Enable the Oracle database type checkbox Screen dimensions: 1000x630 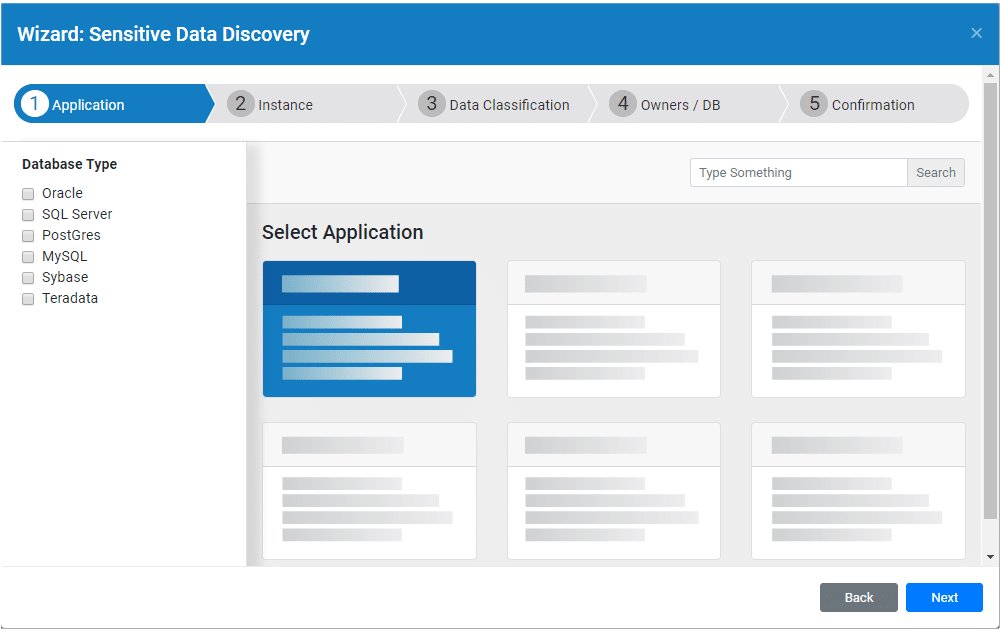click(29, 194)
